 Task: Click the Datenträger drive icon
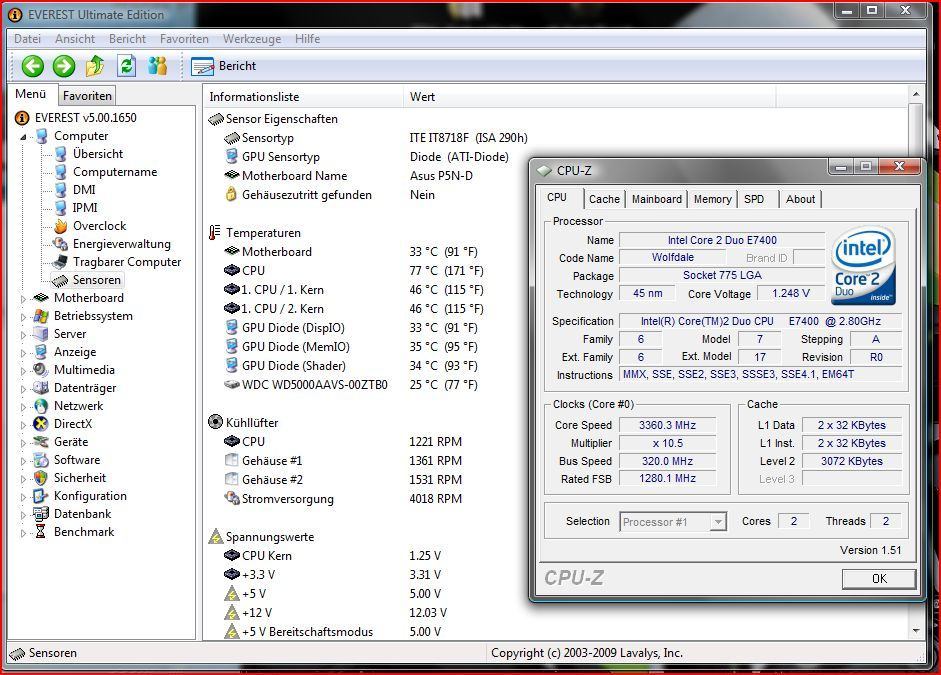(40, 388)
